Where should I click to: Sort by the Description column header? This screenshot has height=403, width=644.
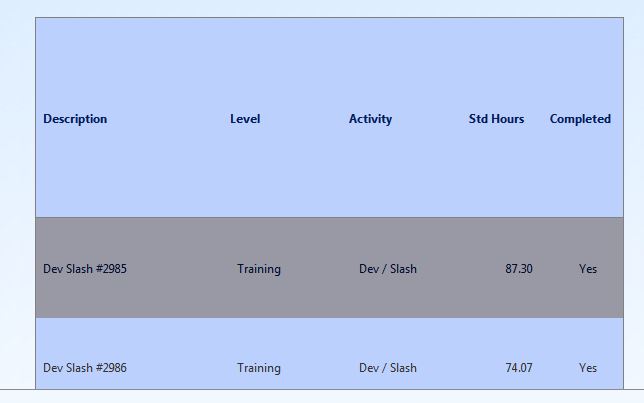(x=75, y=119)
